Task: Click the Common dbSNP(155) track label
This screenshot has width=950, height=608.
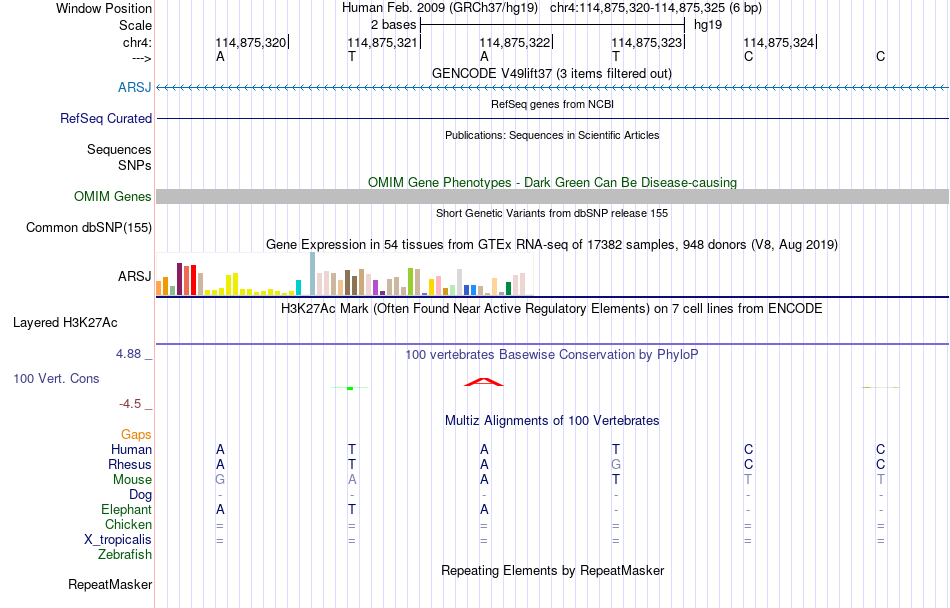Action: (88, 227)
